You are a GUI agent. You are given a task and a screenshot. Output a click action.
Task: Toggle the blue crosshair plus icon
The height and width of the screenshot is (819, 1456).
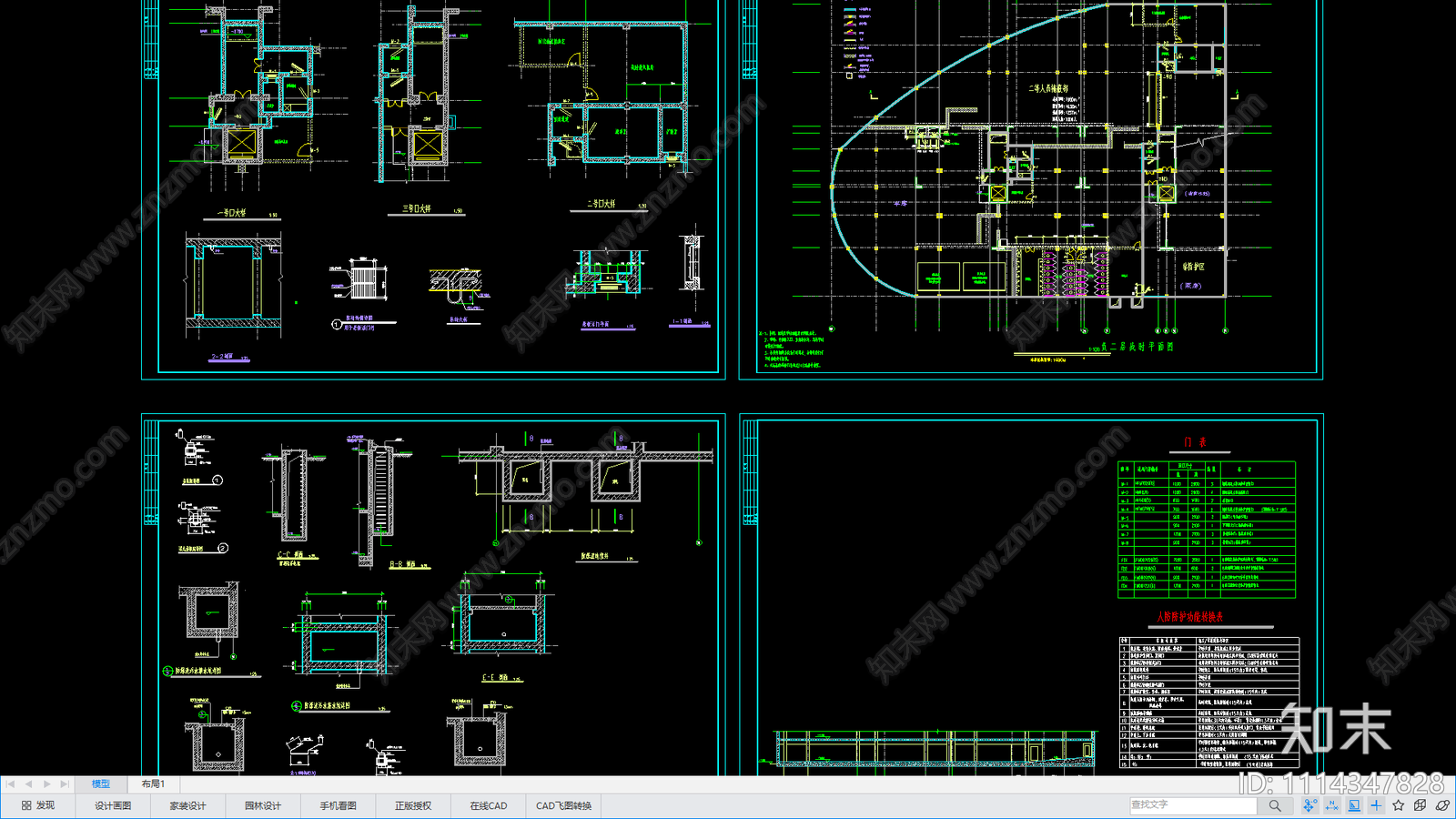click(1376, 805)
